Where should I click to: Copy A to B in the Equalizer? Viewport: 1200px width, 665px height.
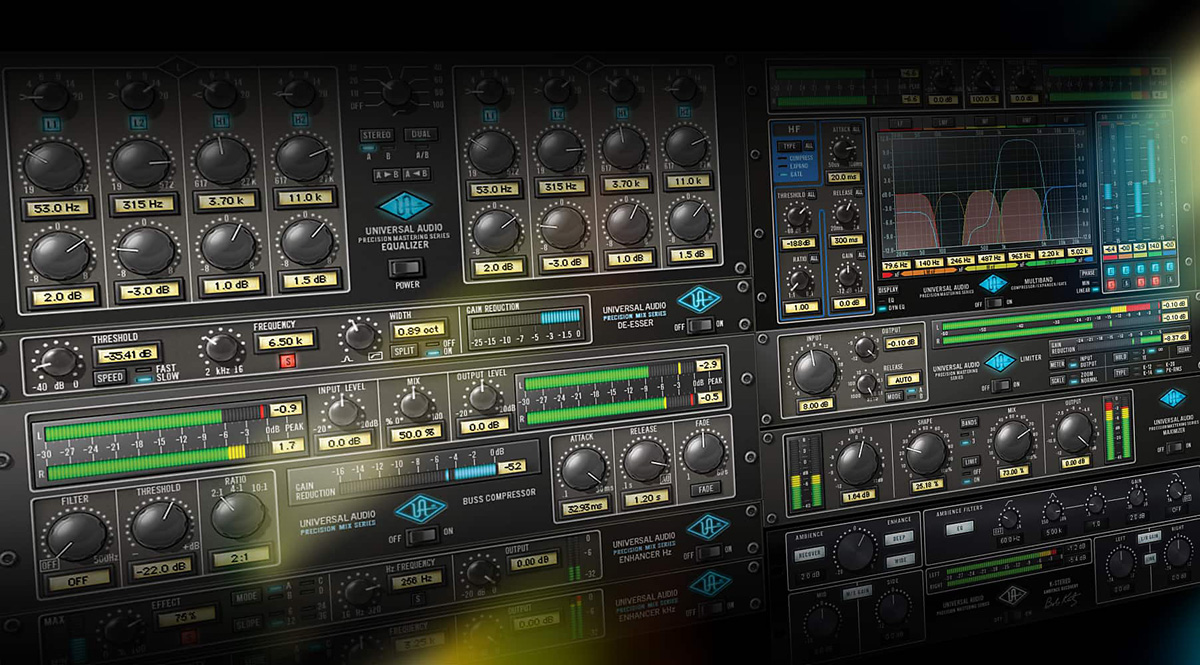tap(386, 175)
